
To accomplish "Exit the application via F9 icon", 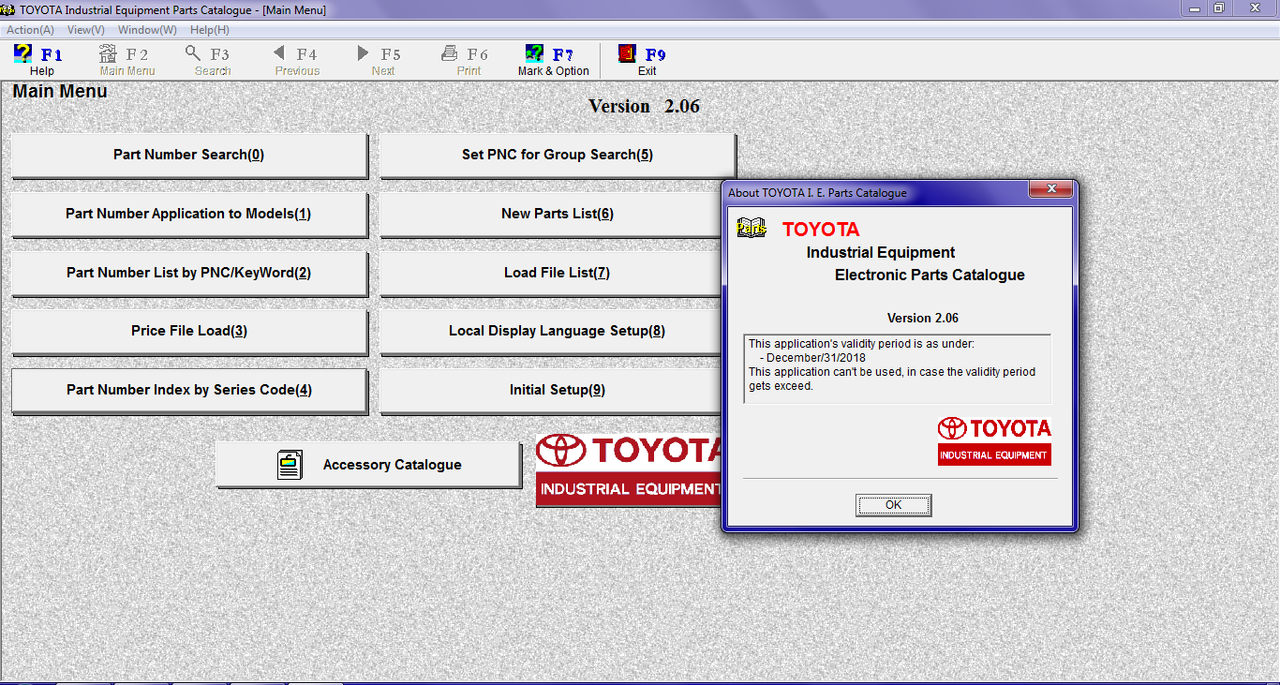I will click(627, 54).
